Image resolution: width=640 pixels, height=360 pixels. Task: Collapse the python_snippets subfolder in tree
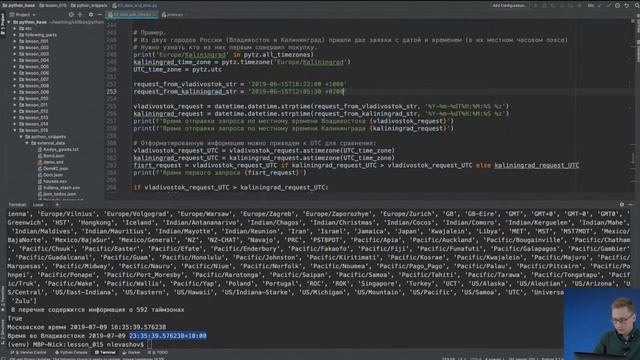pos(21,137)
